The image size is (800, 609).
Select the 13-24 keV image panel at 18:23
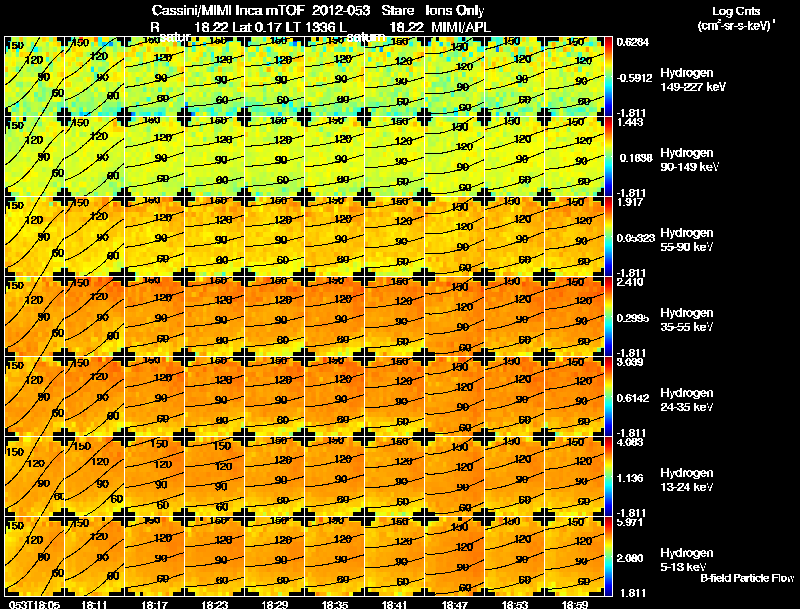point(215,477)
